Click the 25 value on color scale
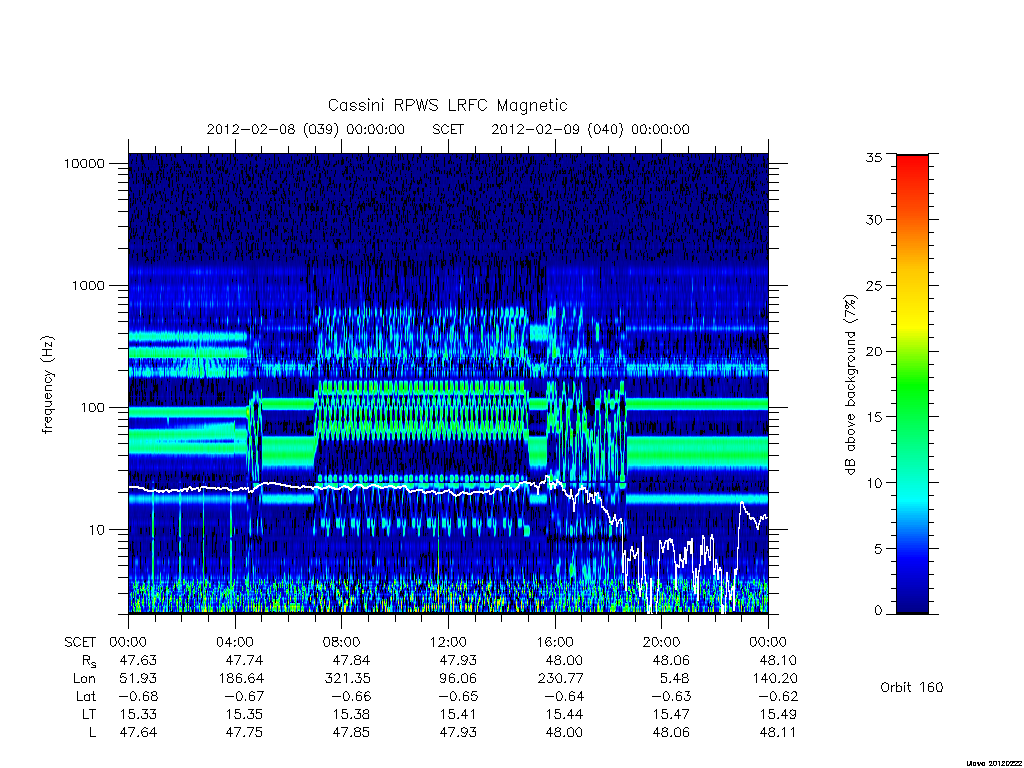The height and width of the screenshot is (768, 1024). click(x=873, y=286)
